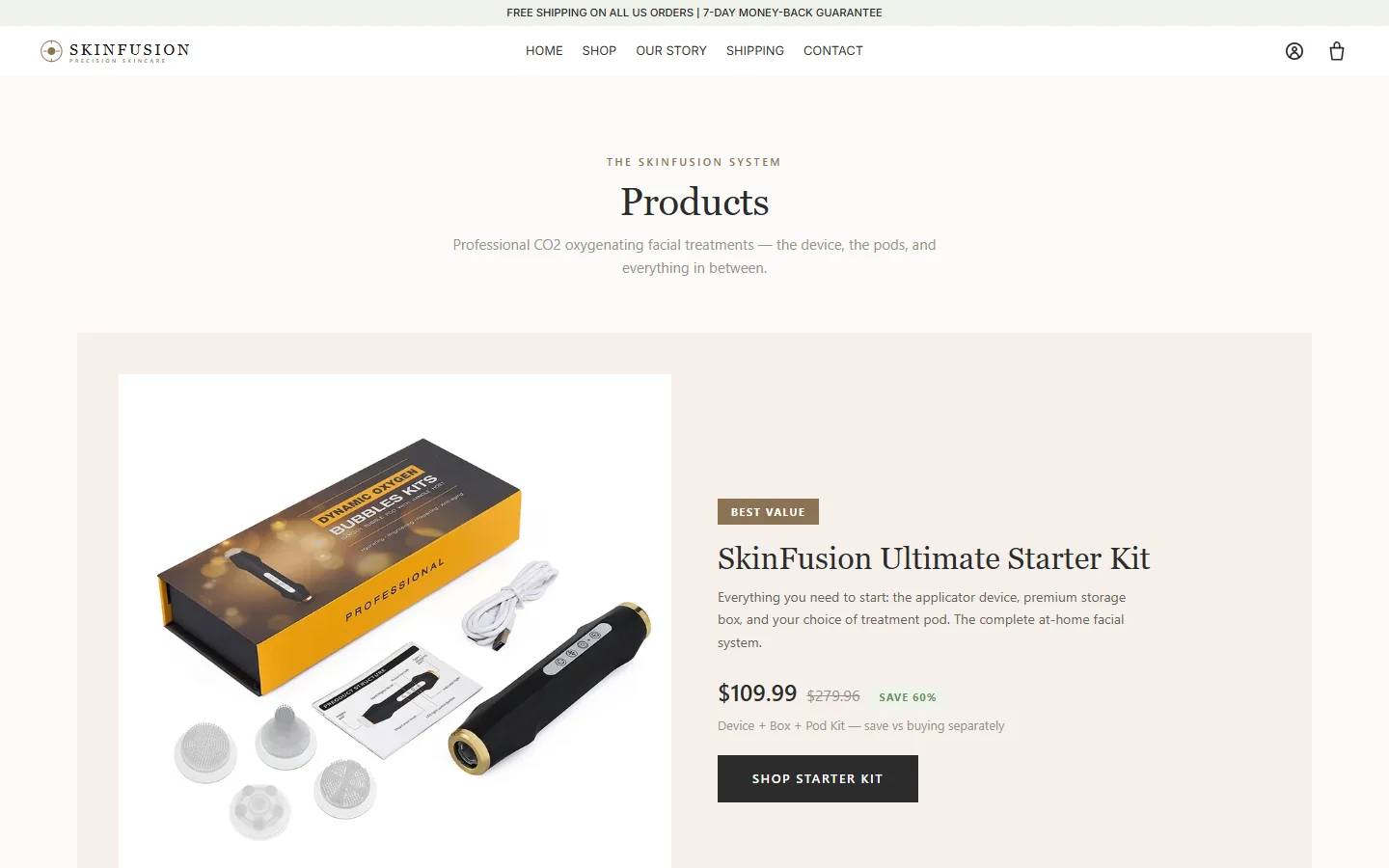Click the SHOP STARTER KIT button

tap(818, 778)
